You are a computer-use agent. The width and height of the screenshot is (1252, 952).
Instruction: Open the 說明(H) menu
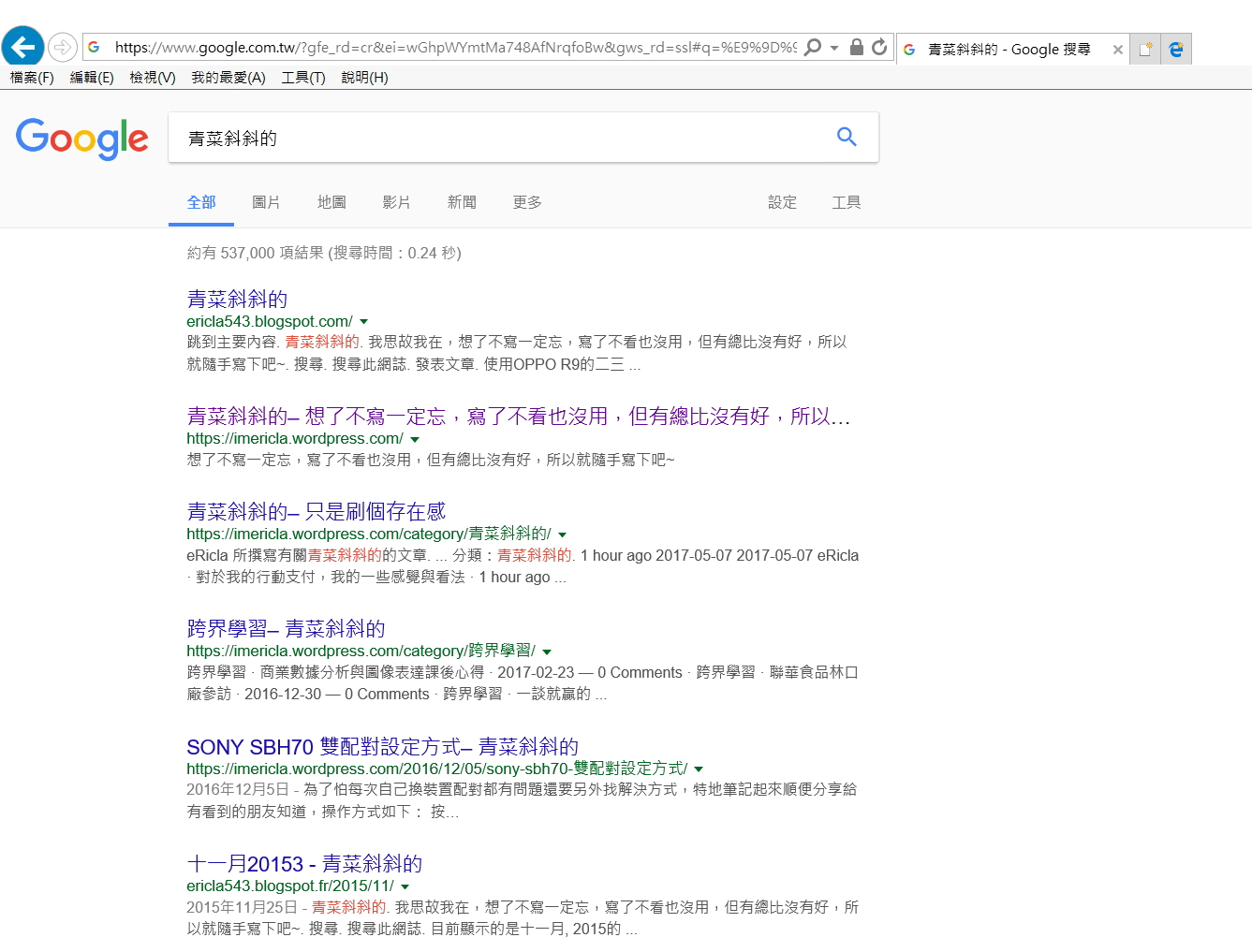click(x=364, y=78)
